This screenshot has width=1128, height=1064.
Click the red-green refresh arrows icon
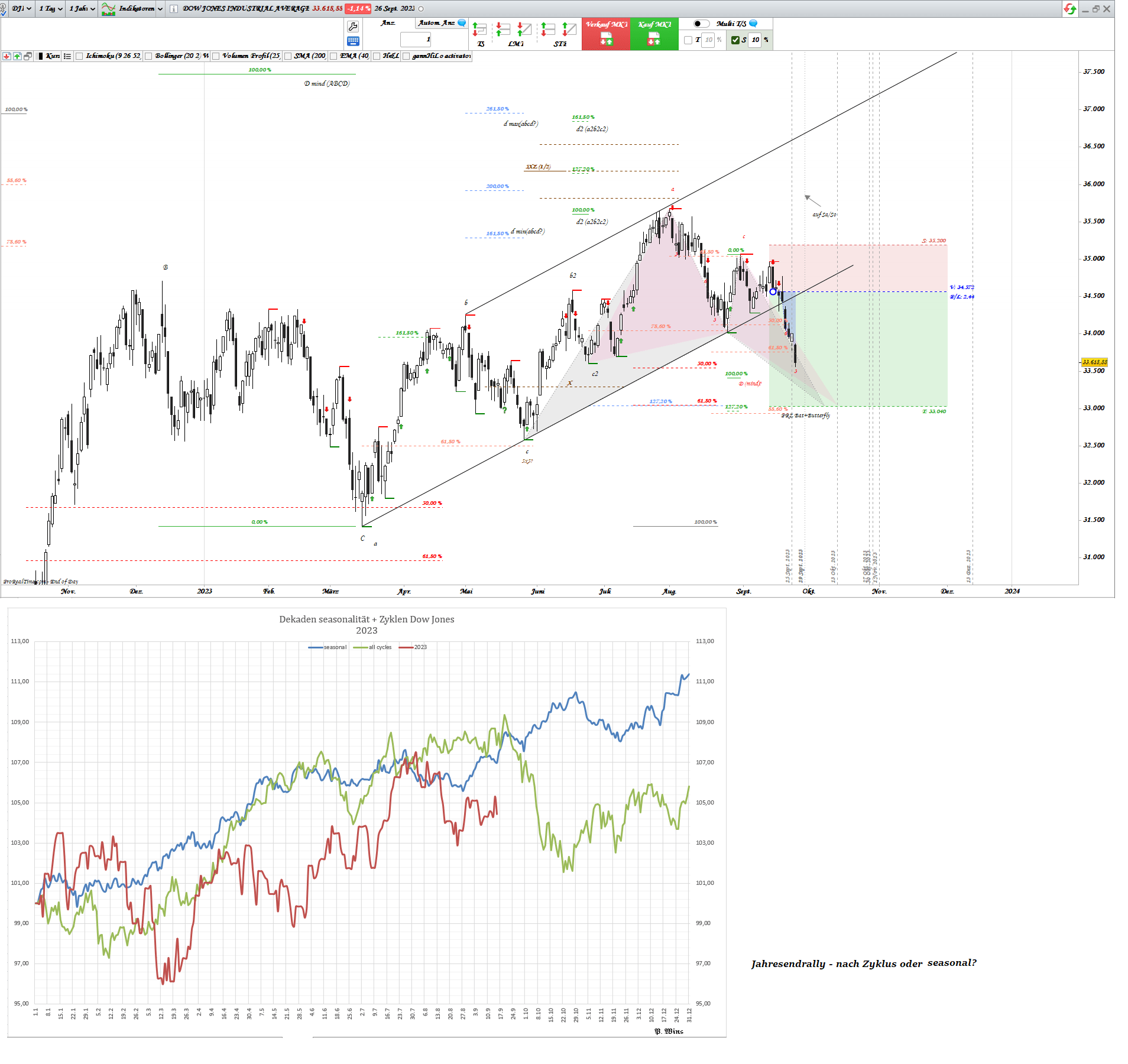coord(1070,9)
